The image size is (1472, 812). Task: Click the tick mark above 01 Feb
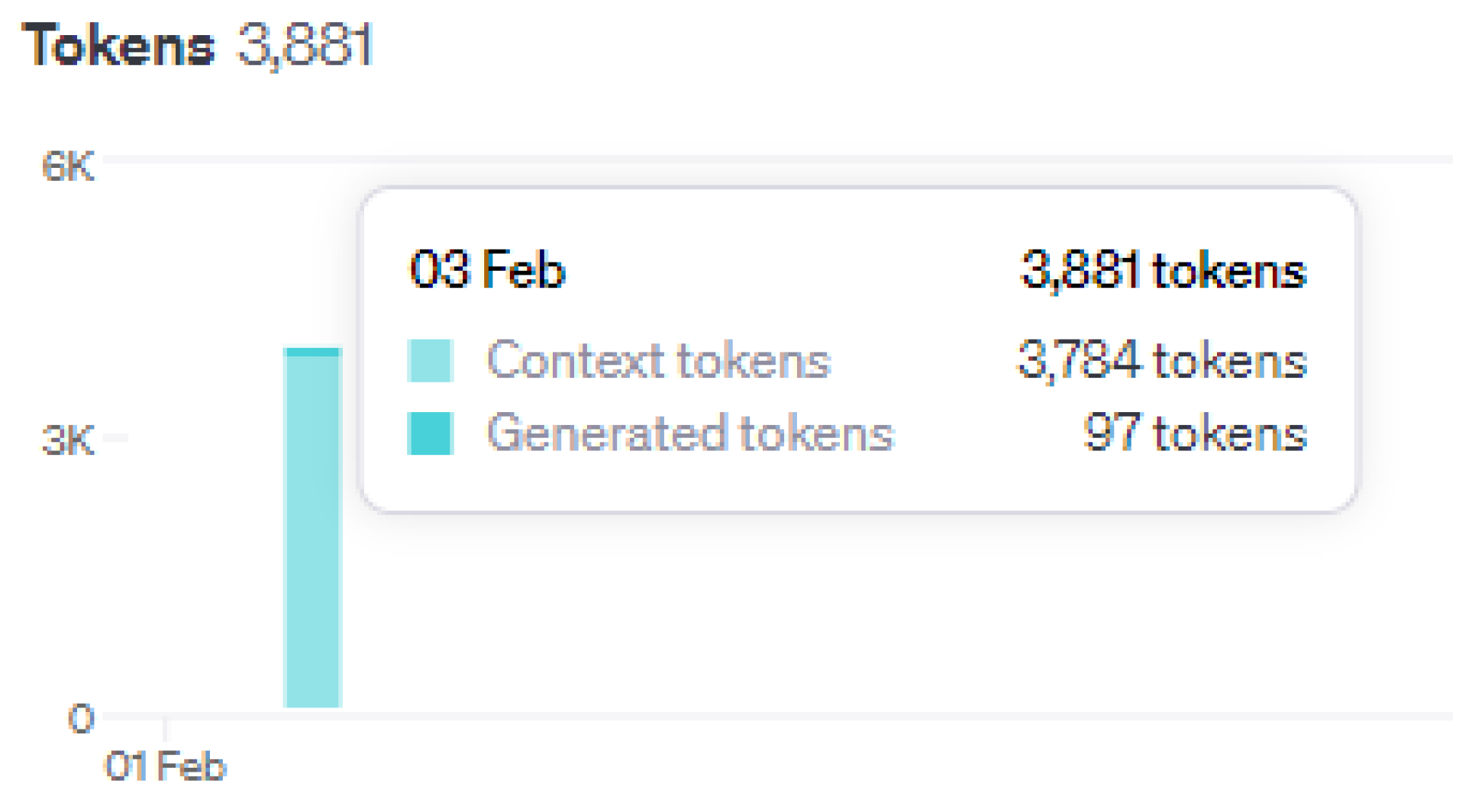(x=166, y=729)
